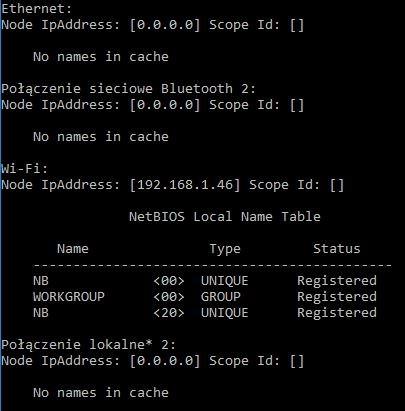Click the <00> suffix in WORKGROUP row

169,297
